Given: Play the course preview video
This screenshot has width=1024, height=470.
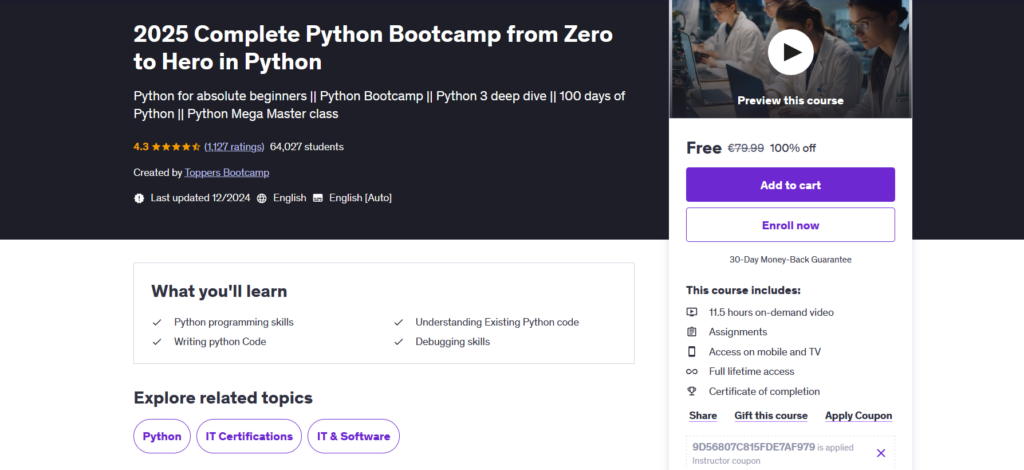Looking at the screenshot, I should coord(790,51).
